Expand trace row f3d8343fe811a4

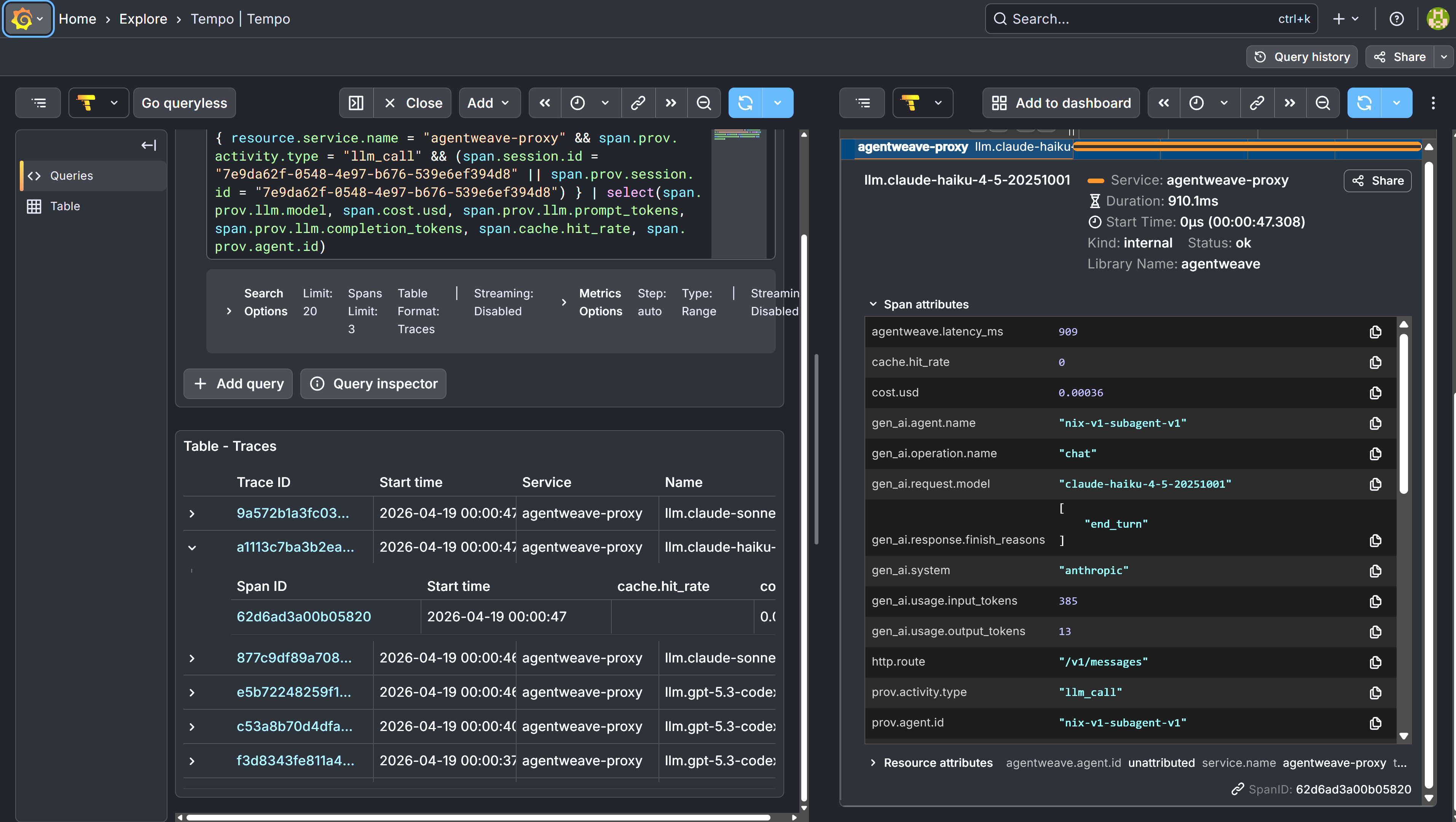[192, 761]
